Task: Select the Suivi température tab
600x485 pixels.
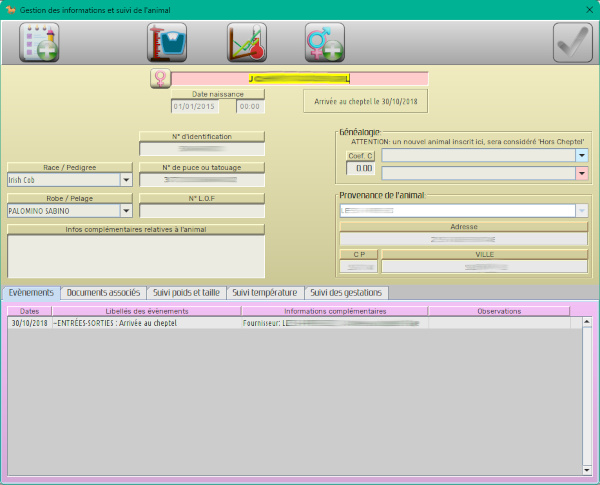Action: (264, 293)
